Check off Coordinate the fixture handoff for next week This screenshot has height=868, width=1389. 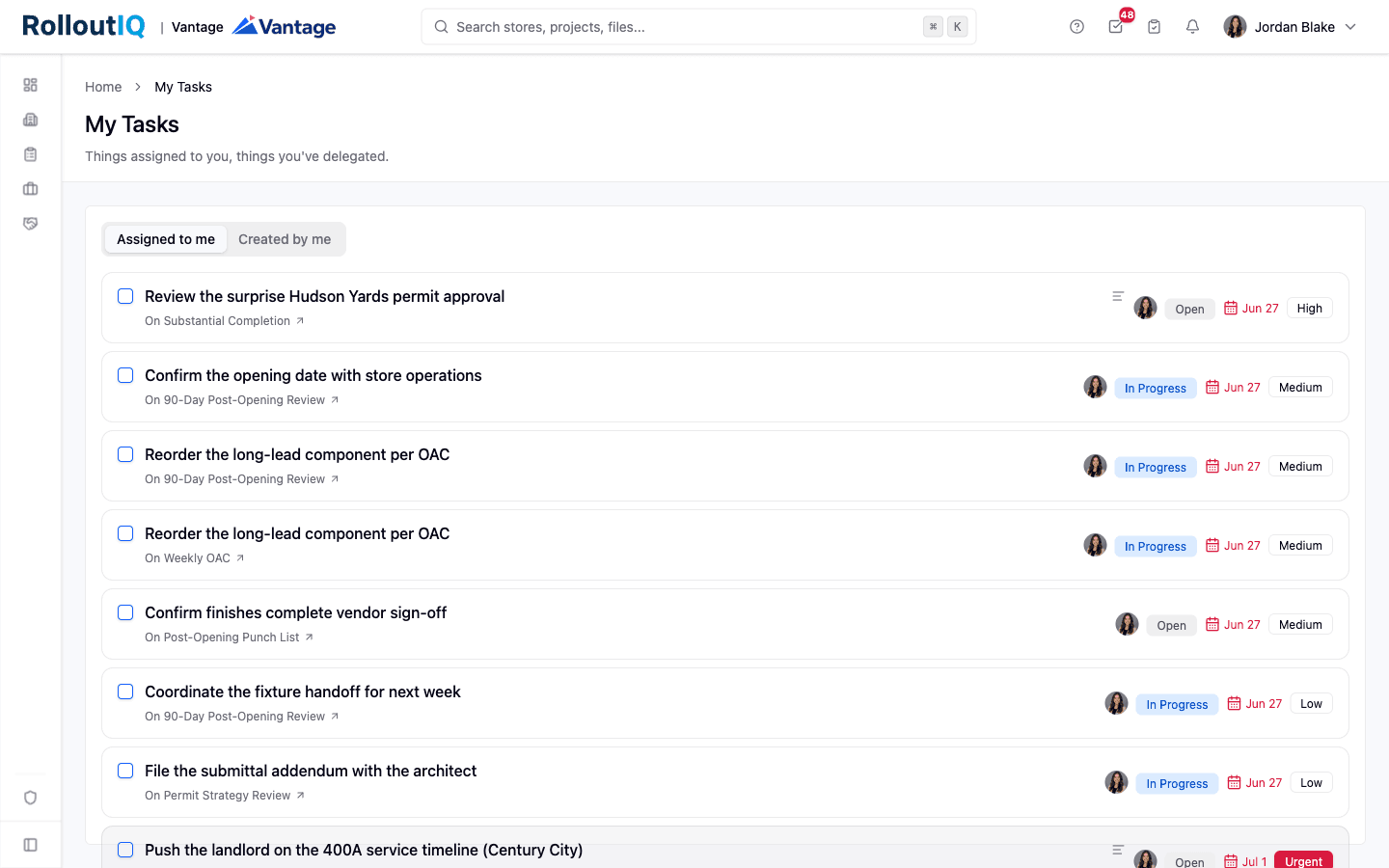(125, 692)
